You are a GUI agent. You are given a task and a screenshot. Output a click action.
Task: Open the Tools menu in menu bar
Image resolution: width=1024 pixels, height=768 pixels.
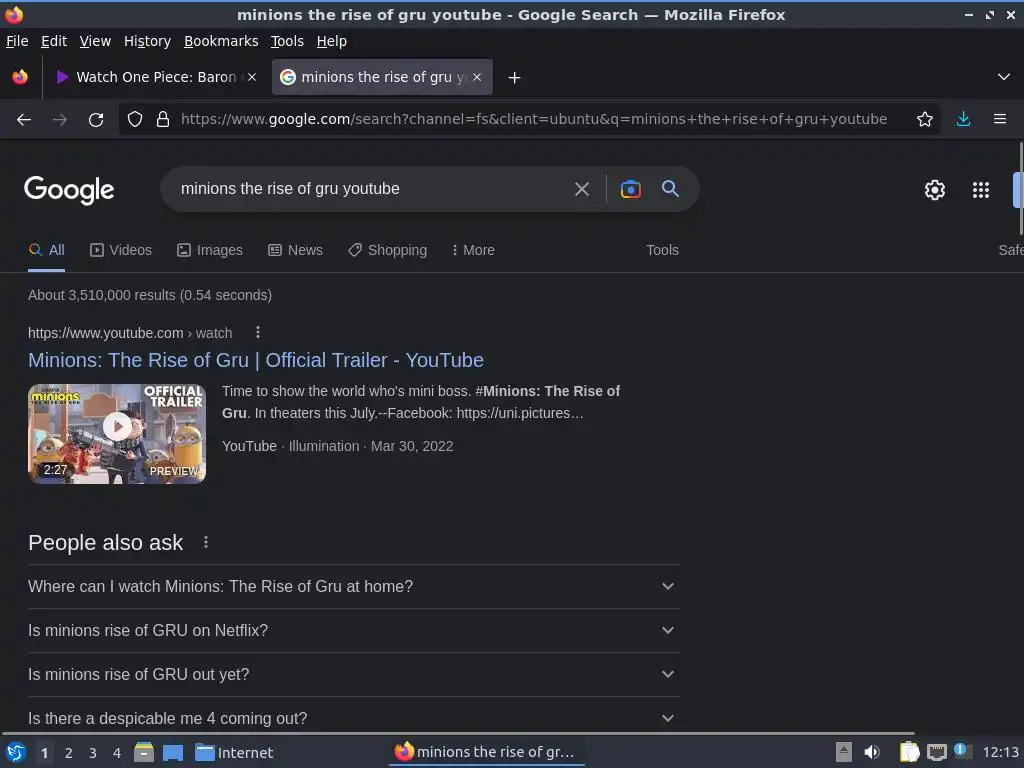click(287, 41)
